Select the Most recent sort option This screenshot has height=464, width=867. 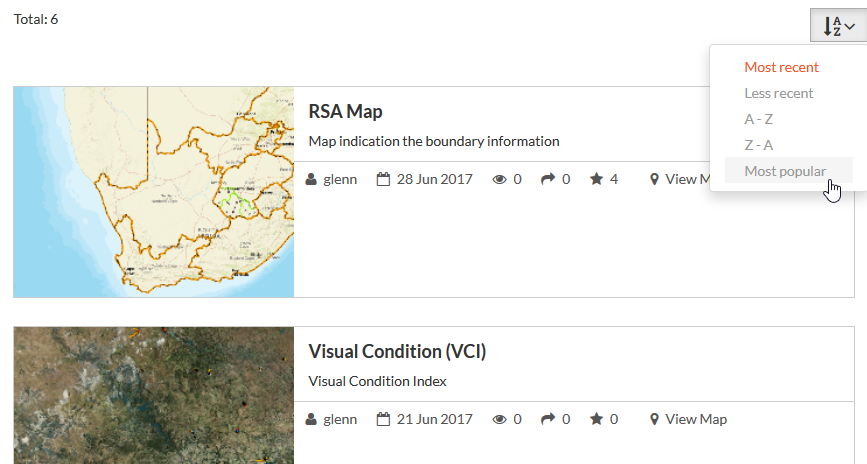pyautogui.click(x=781, y=68)
